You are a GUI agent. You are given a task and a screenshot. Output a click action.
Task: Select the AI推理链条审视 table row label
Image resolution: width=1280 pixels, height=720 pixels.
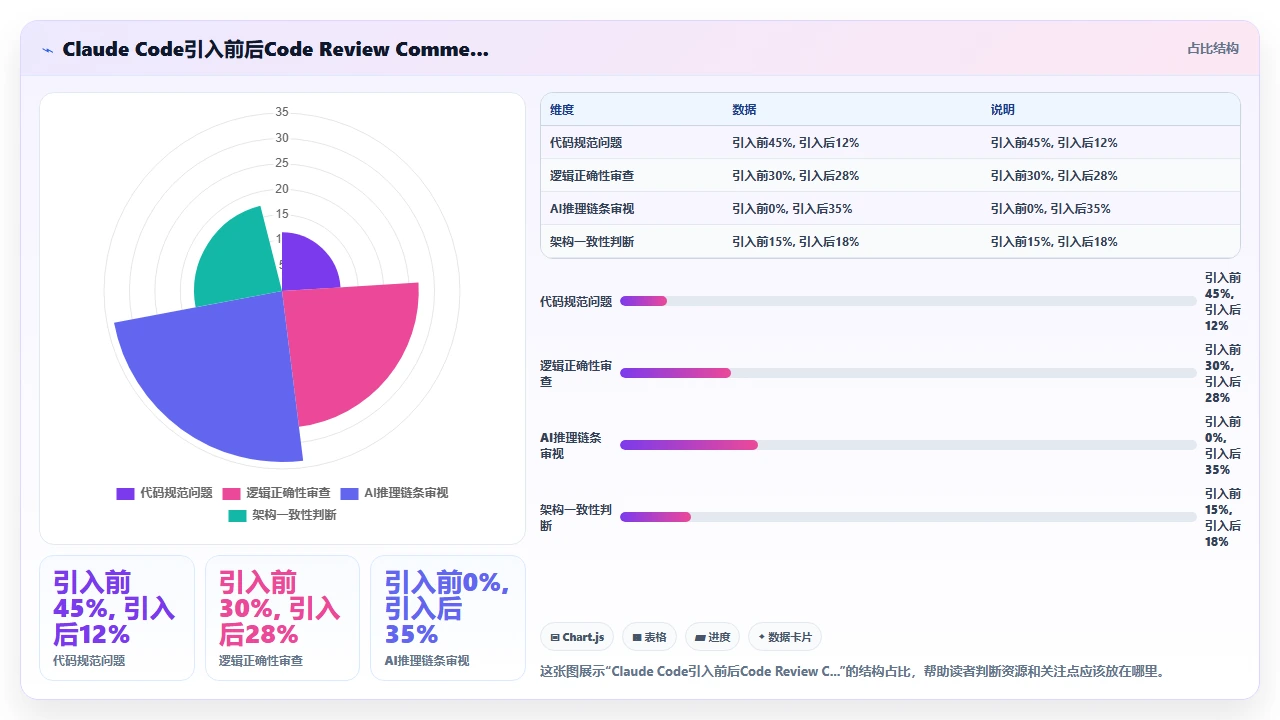(x=592, y=209)
